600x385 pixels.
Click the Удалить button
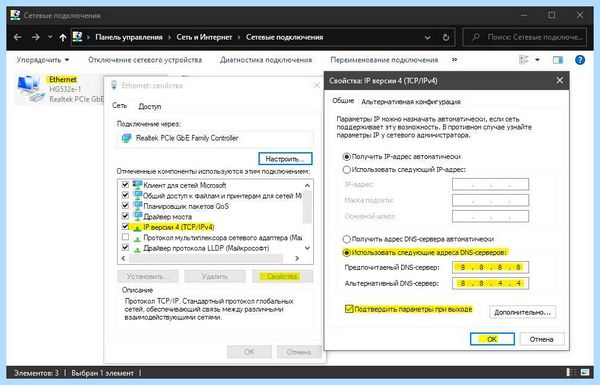215,276
